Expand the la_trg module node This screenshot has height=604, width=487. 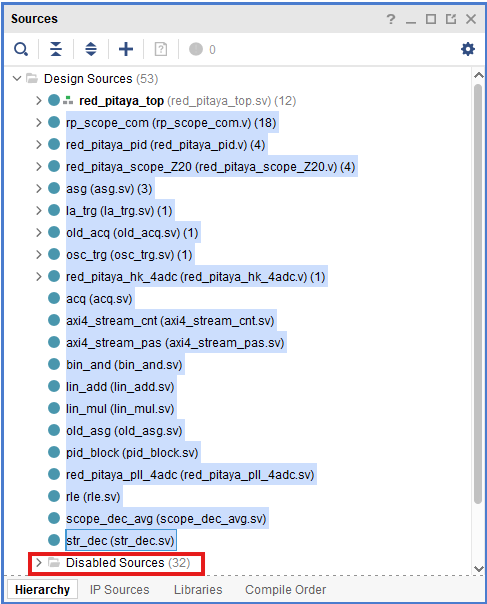39,210
